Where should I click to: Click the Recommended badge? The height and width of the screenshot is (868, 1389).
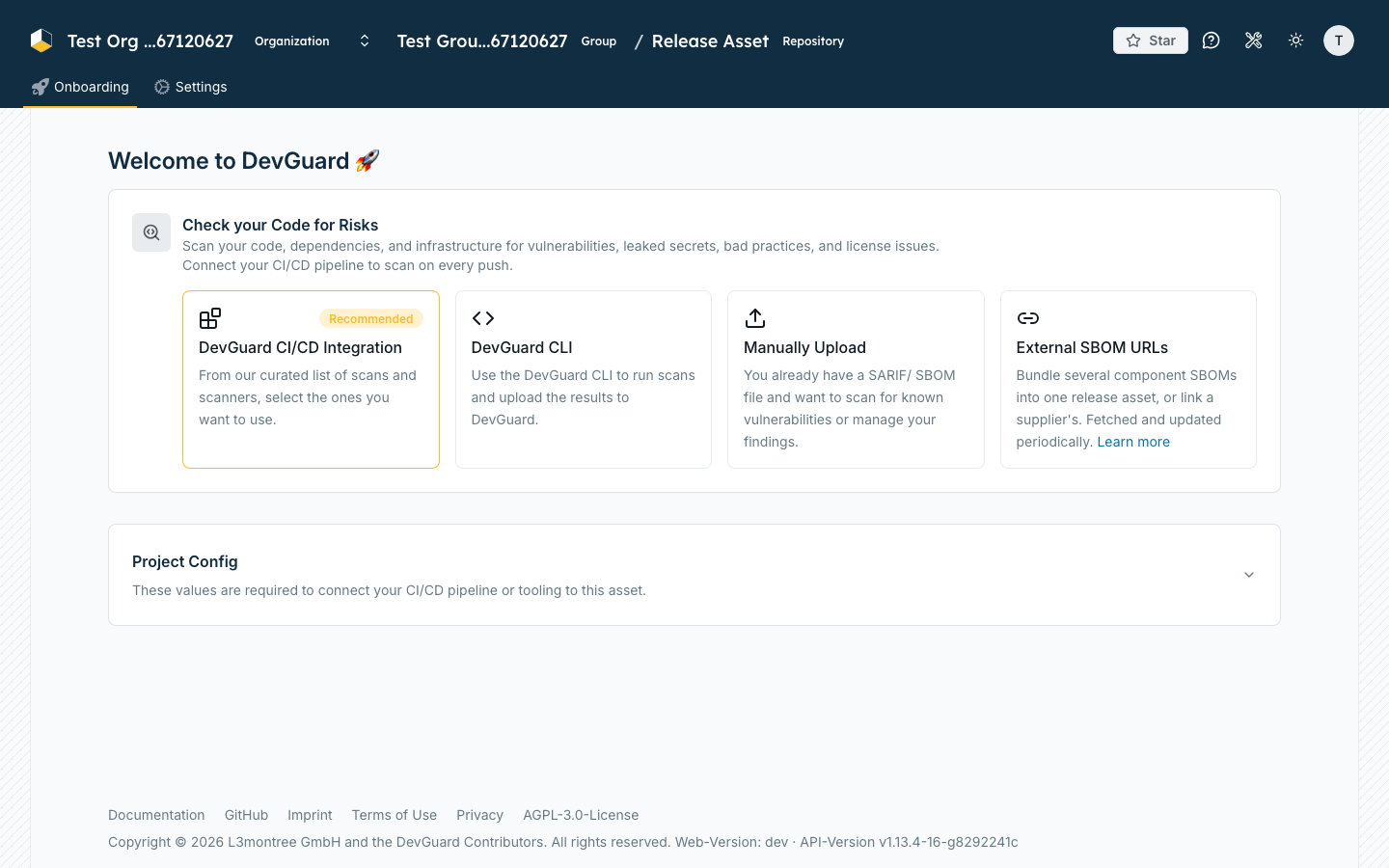tap(371, 319)
